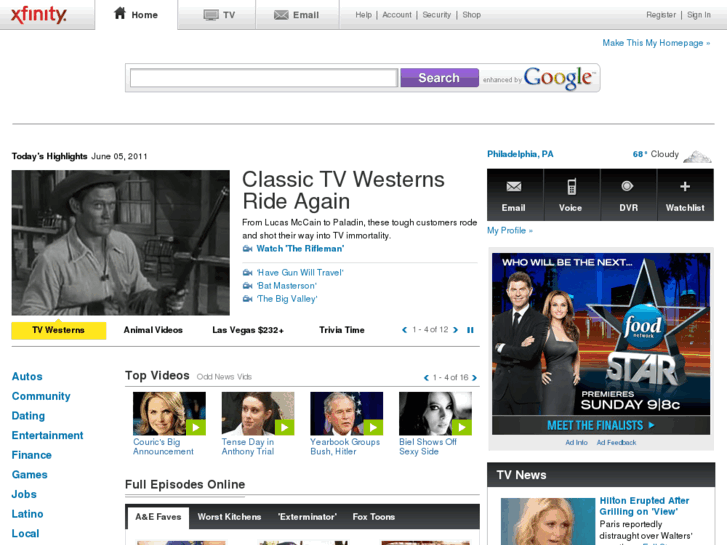Go to previous highlights with left arrow
Screen dimensions: 727x545
coord(404,330)
